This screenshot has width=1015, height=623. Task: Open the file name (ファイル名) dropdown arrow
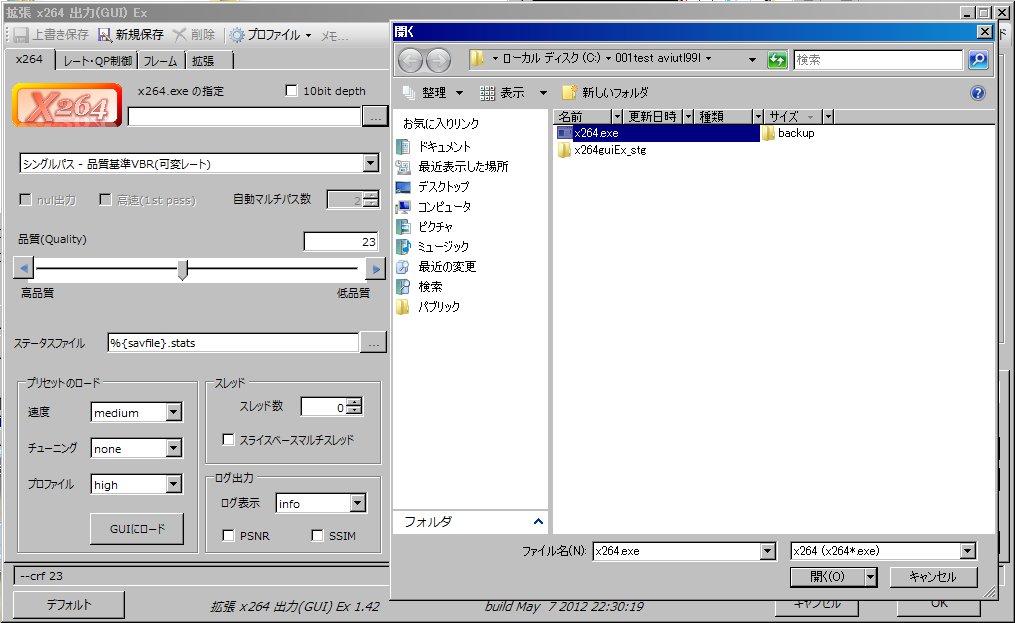coord(768,551)
